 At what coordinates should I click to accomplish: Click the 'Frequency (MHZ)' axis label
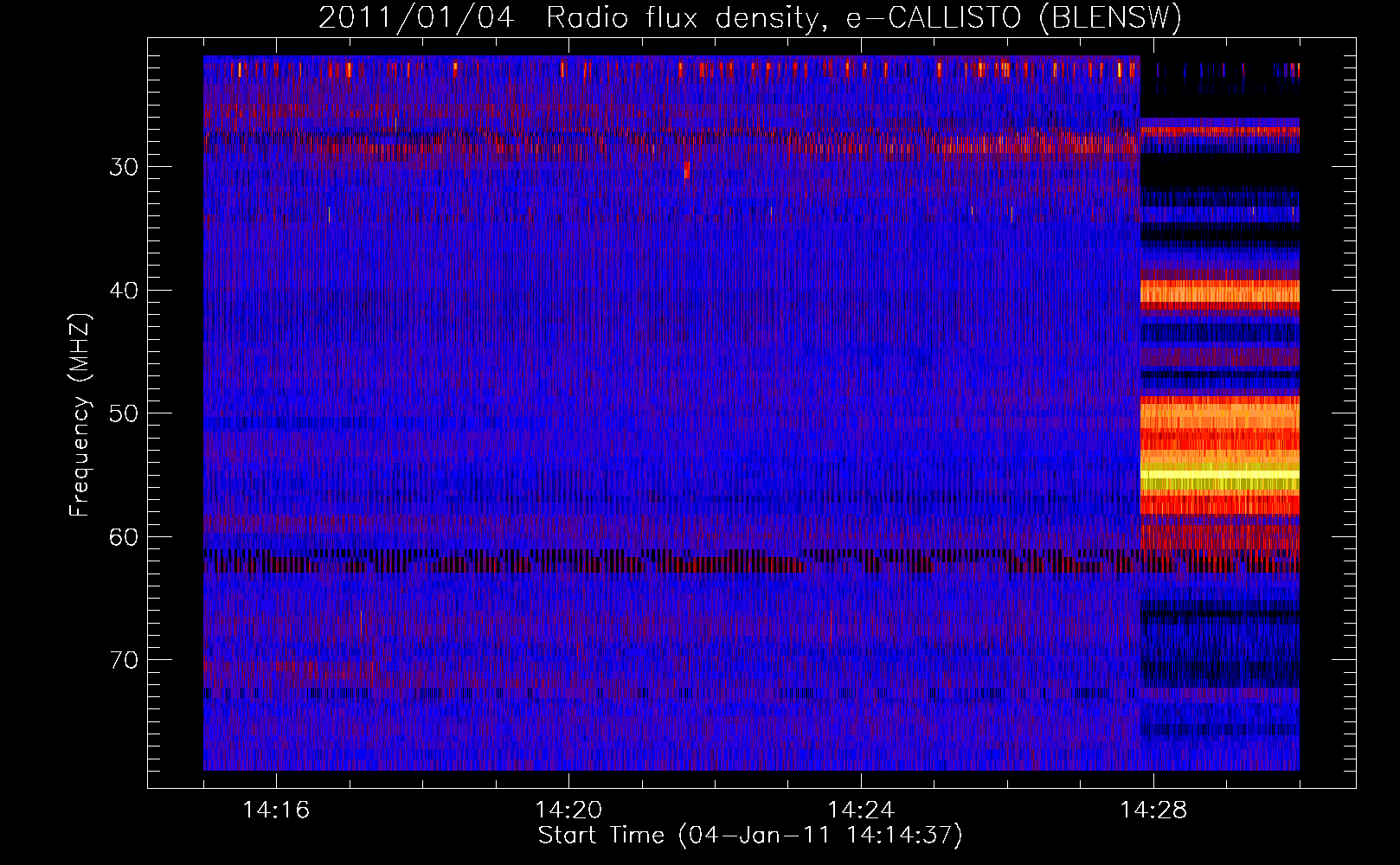(x=80, y=414)
